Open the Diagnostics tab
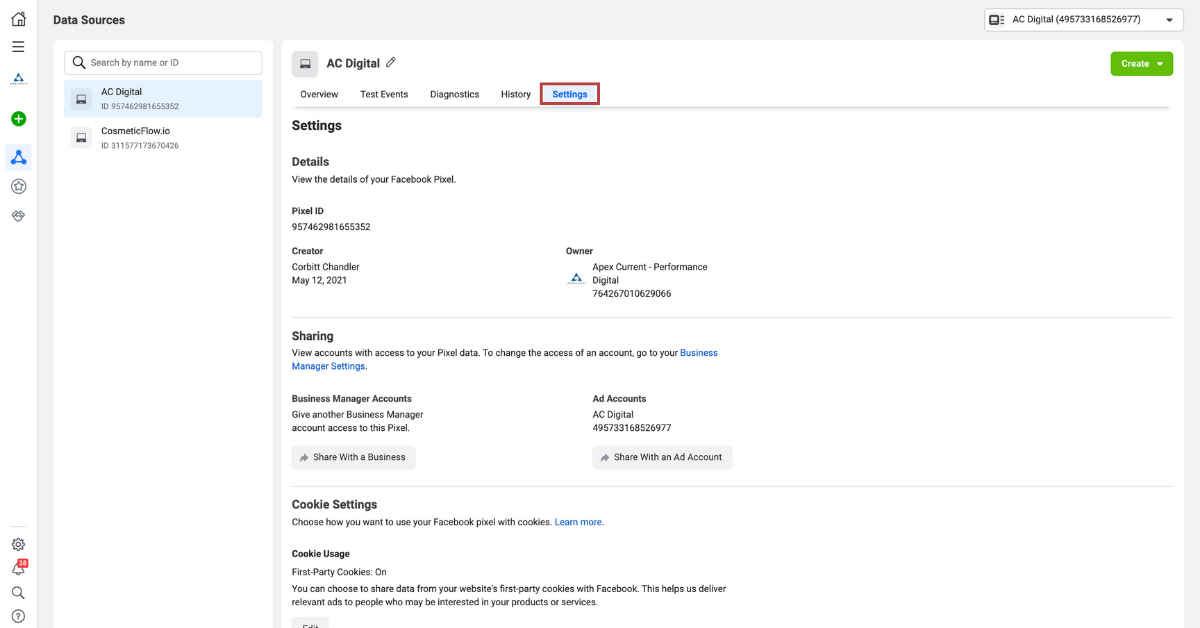1200x628 pixels. [455, 94]
